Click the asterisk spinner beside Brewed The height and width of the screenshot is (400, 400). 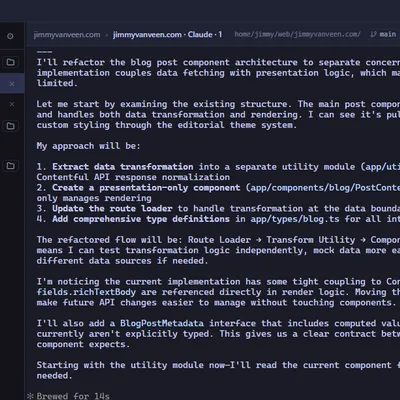30,396
